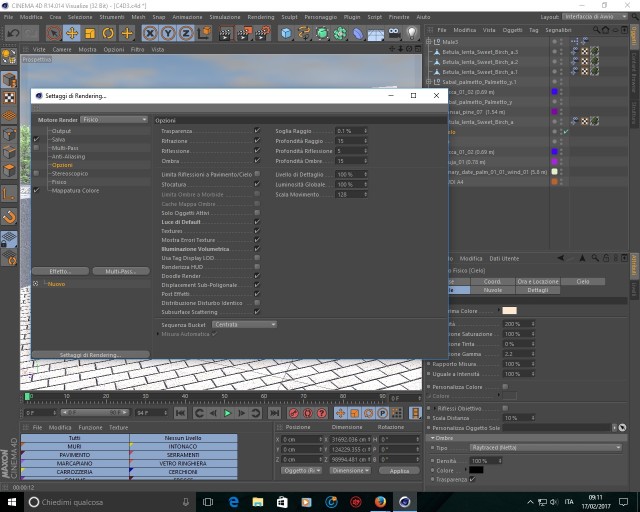Enable Solo Oggetti Attivi checkbox
640x512 pixels.
pyautogui.click(x=257, y=213)
